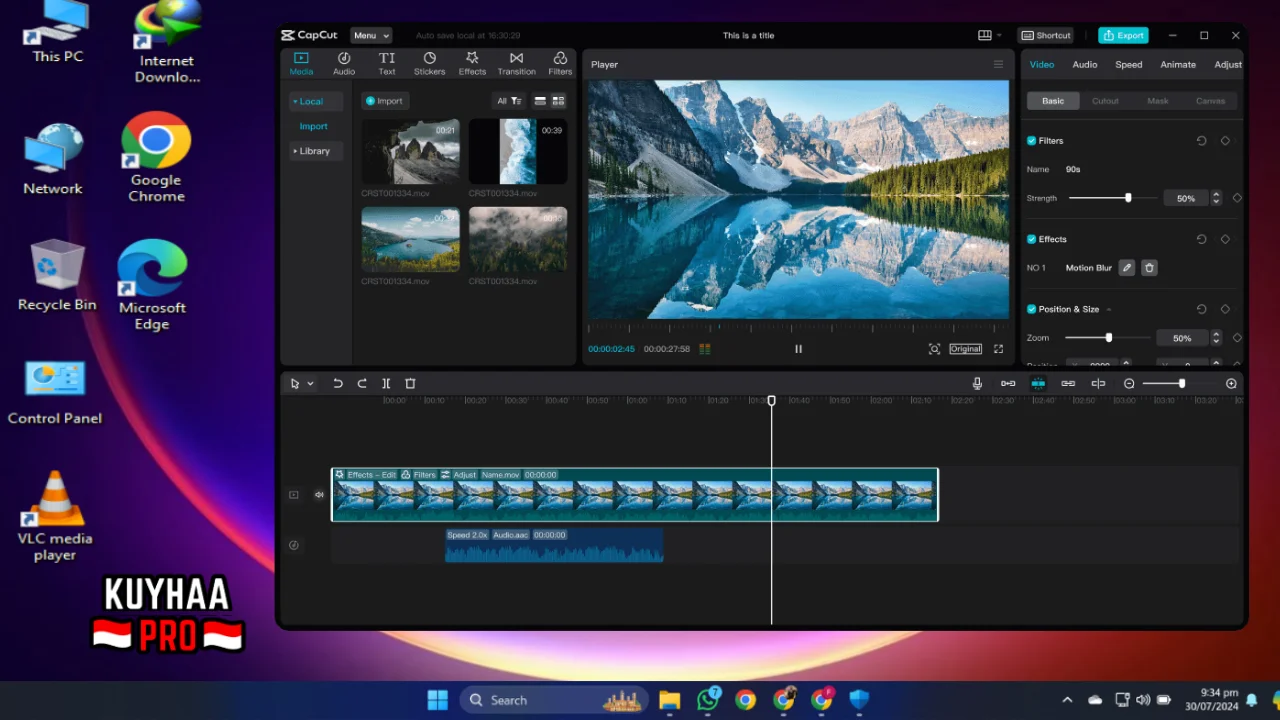Toggle main track magnet

[x=1008, y=384]
